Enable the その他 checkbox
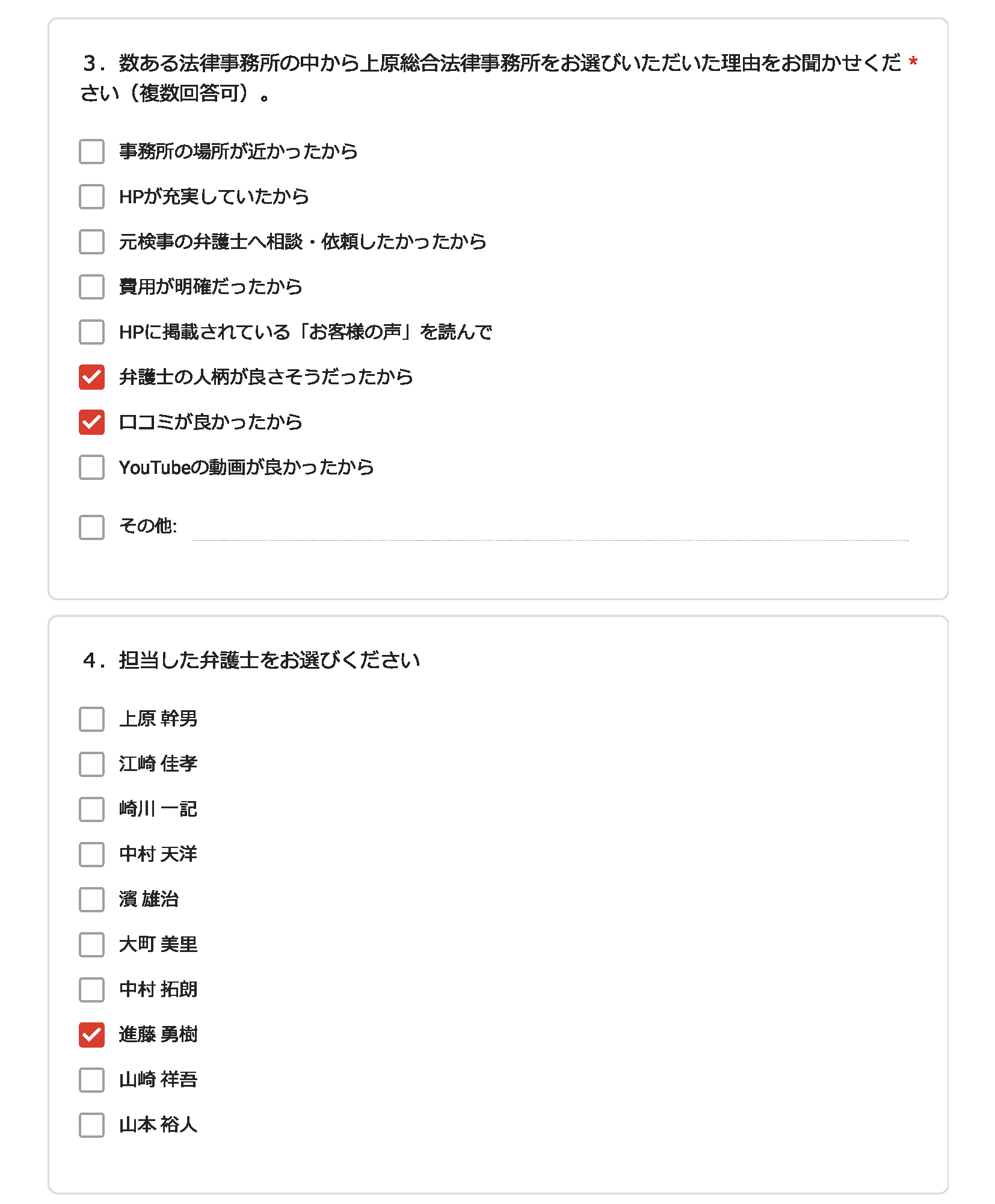This screenshot has width=995, height=1204. pos(91,527)
